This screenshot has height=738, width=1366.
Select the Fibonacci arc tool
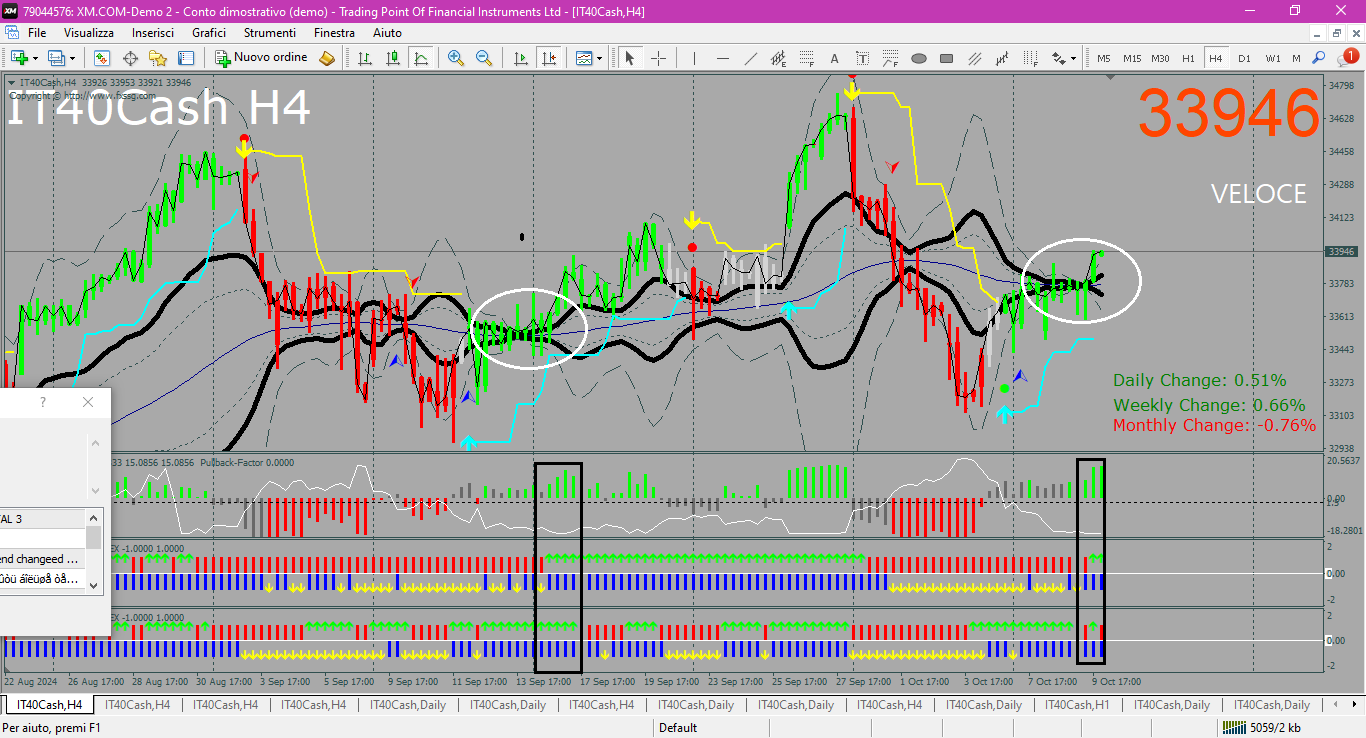[890, 58]
